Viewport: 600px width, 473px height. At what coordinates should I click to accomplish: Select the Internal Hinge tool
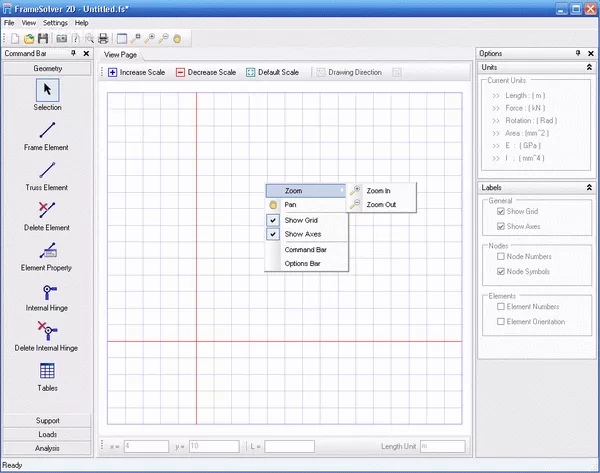pos(47,297)
